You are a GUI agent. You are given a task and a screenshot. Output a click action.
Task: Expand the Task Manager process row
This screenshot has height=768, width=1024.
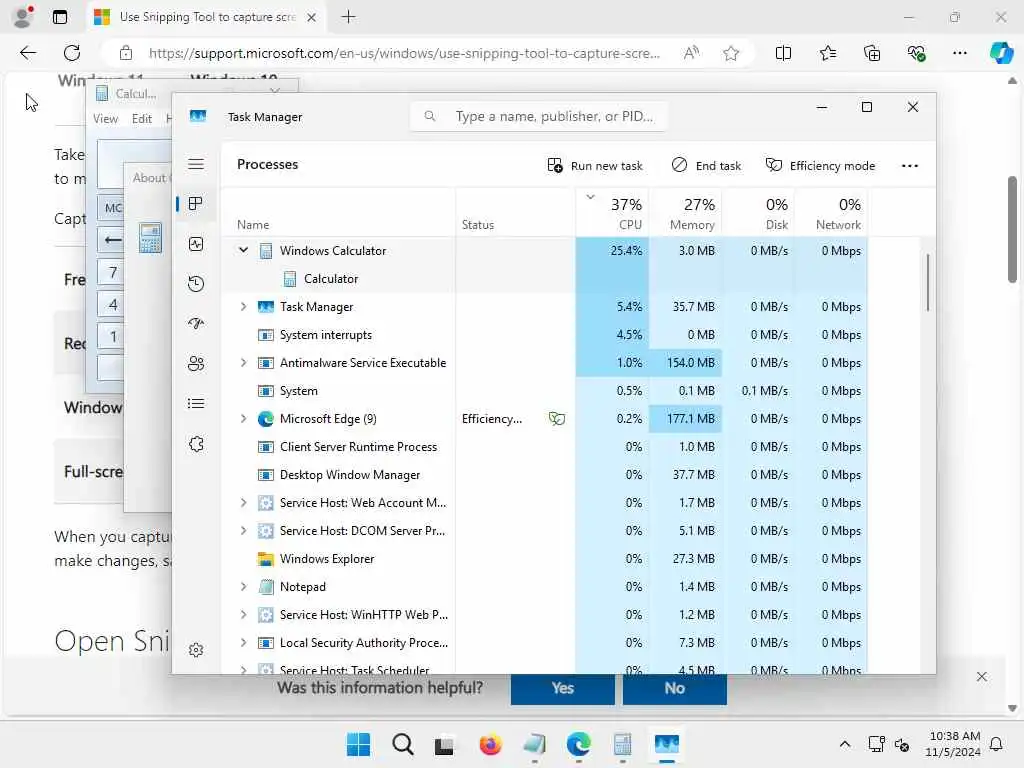coord(244,306)
